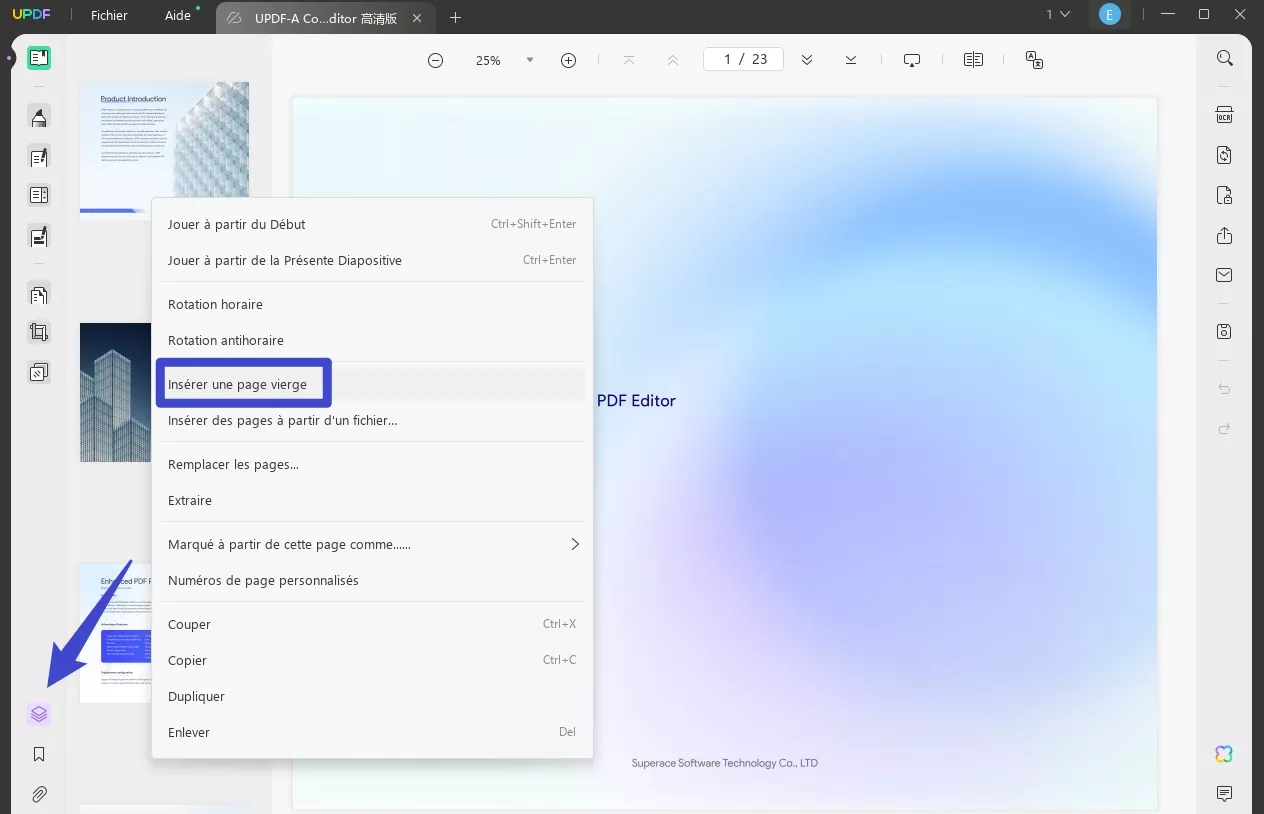Screen dimensions: 1264x814
Task: Close the UPDF-A Co...ditor tab
Action: click(417, 18)
